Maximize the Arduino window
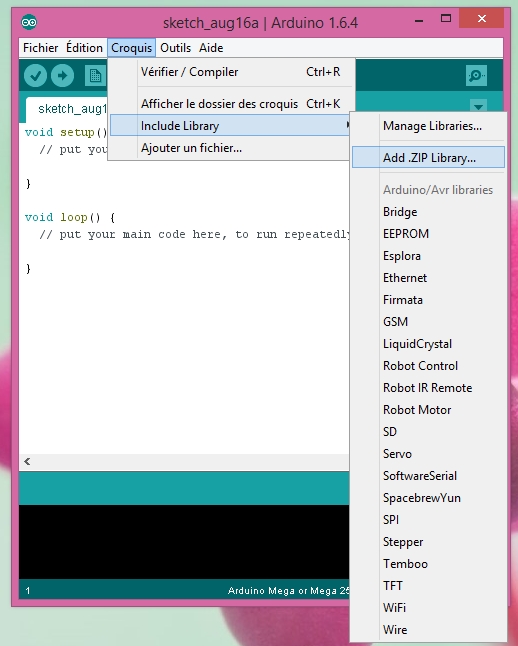Screen dimensions: 518x646 coord(446,19)
